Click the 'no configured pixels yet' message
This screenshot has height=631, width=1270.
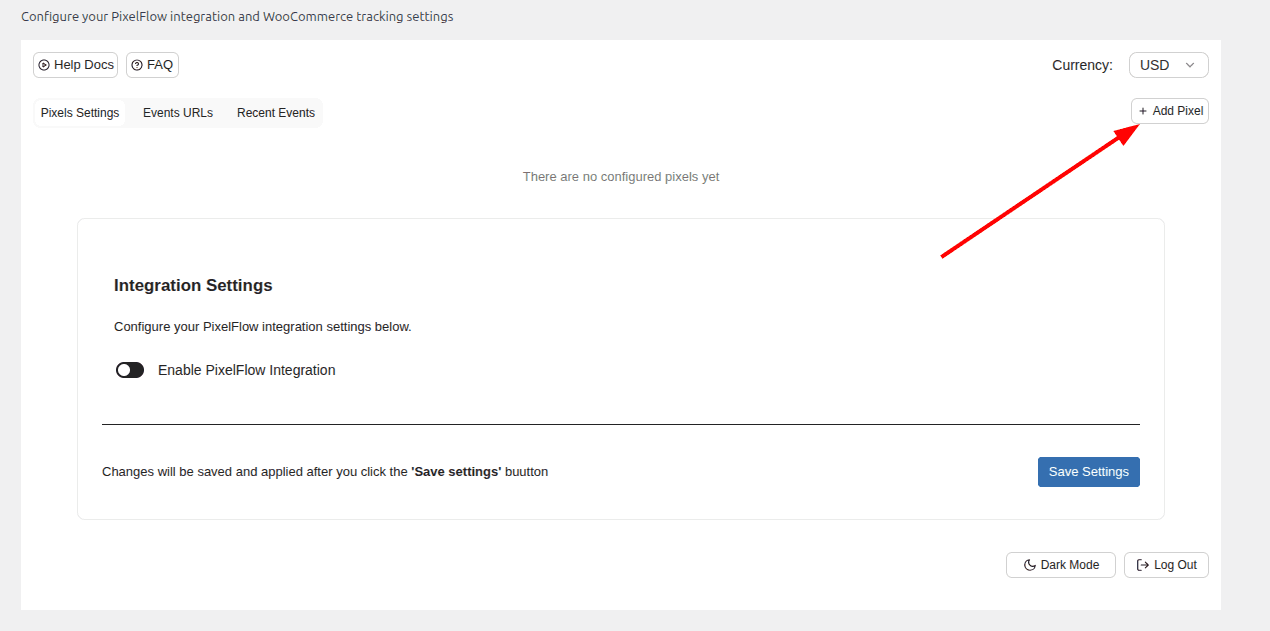[x=621, y=177]
